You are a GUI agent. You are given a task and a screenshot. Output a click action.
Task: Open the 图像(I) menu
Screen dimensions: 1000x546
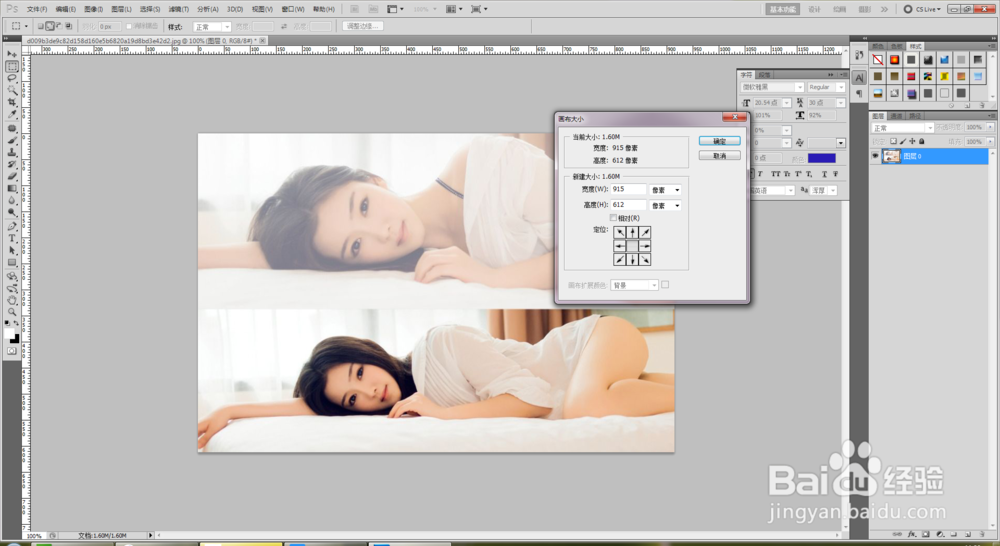93,9
